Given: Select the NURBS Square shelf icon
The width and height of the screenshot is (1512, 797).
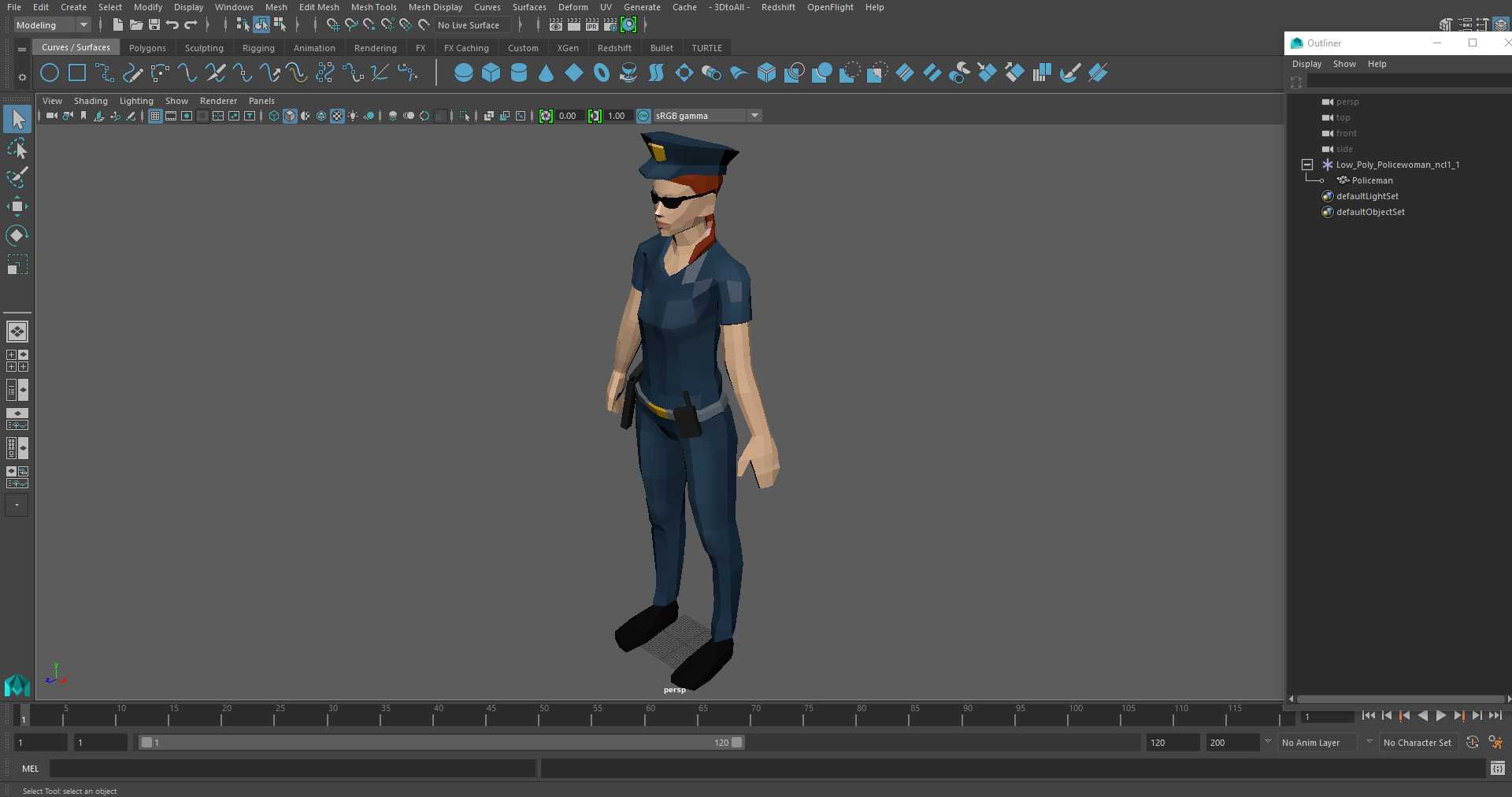Looking at the screenshot, I should 77,73.
